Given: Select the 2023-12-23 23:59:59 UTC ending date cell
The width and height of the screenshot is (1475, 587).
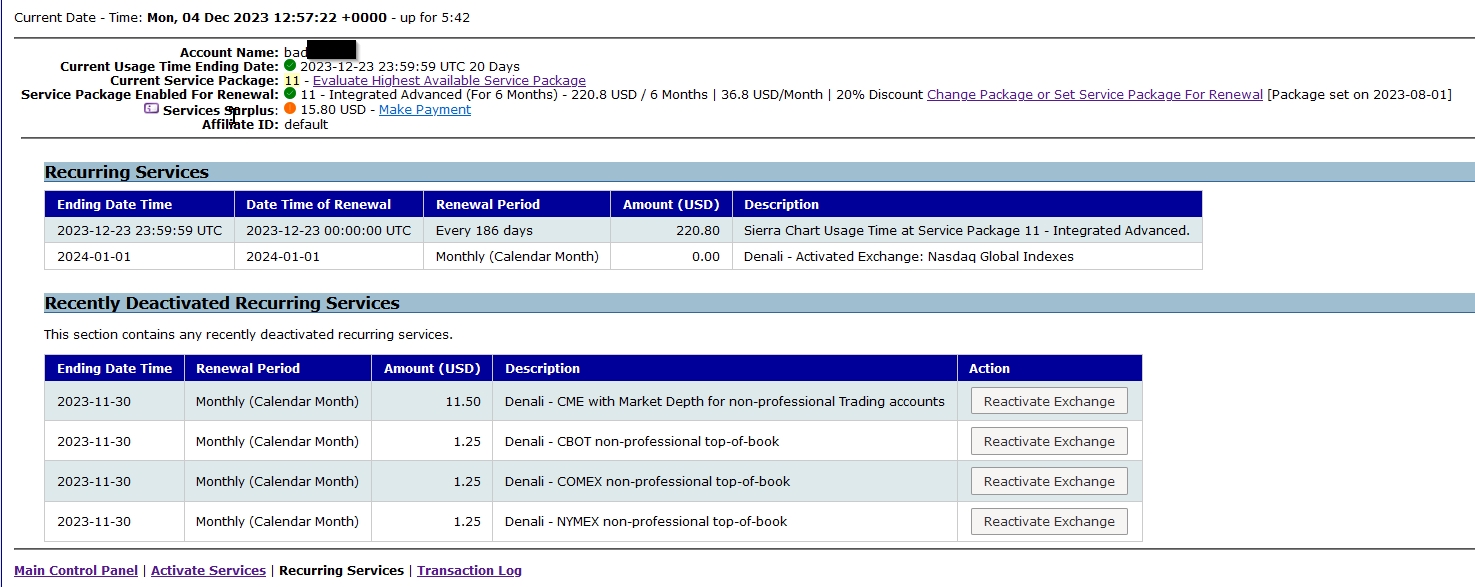Looking at the screenshot, I should (140, 230).
